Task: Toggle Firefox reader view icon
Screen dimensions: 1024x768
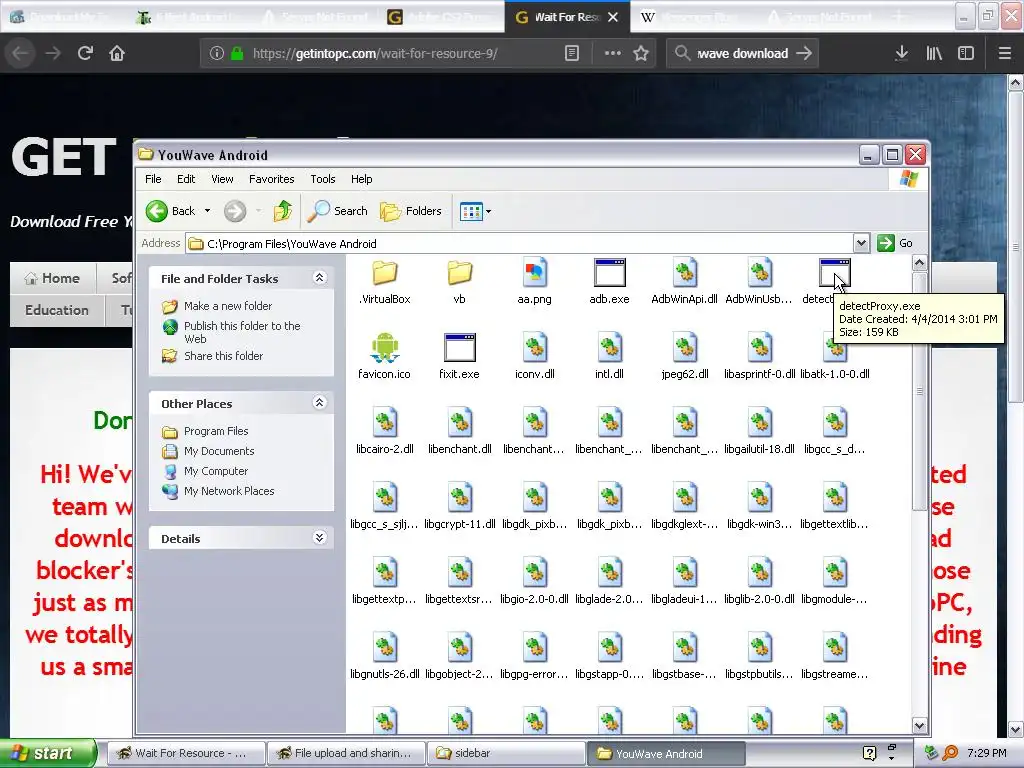Action: (571, 53)
